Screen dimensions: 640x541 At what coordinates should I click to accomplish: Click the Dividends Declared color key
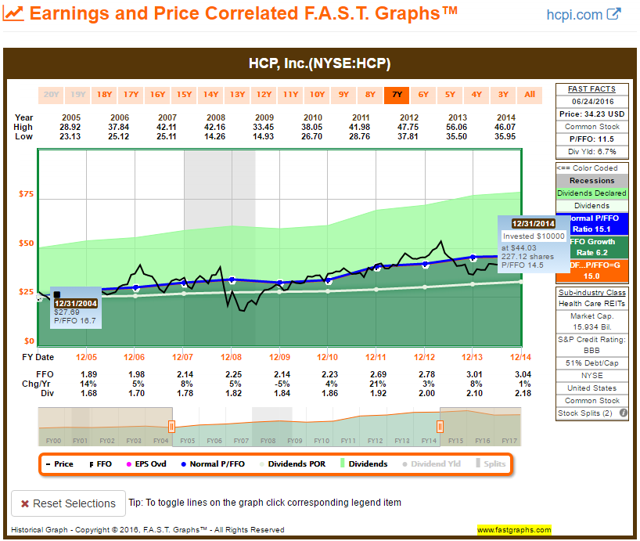tap(591, 193)
